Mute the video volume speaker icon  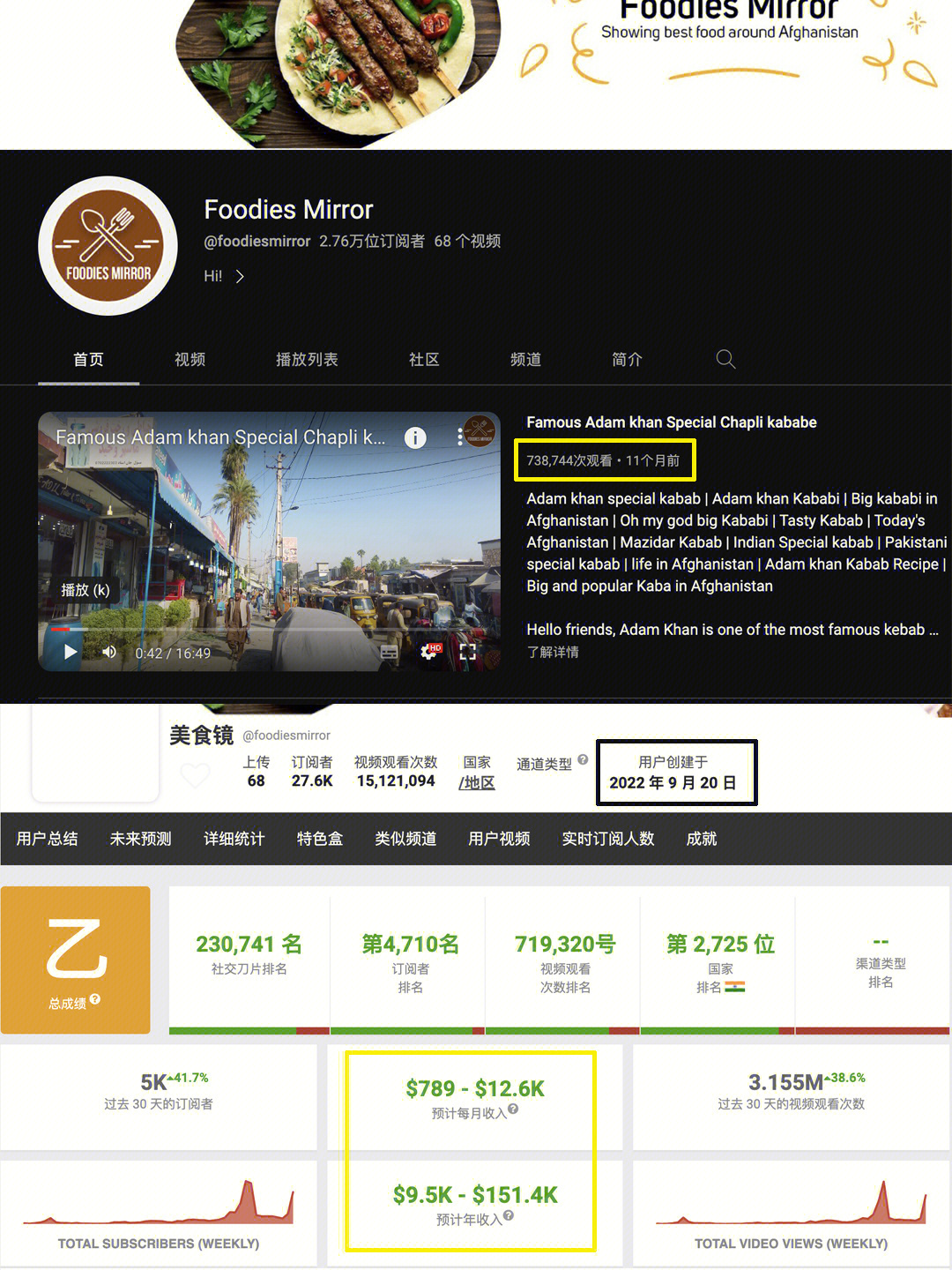109,653
